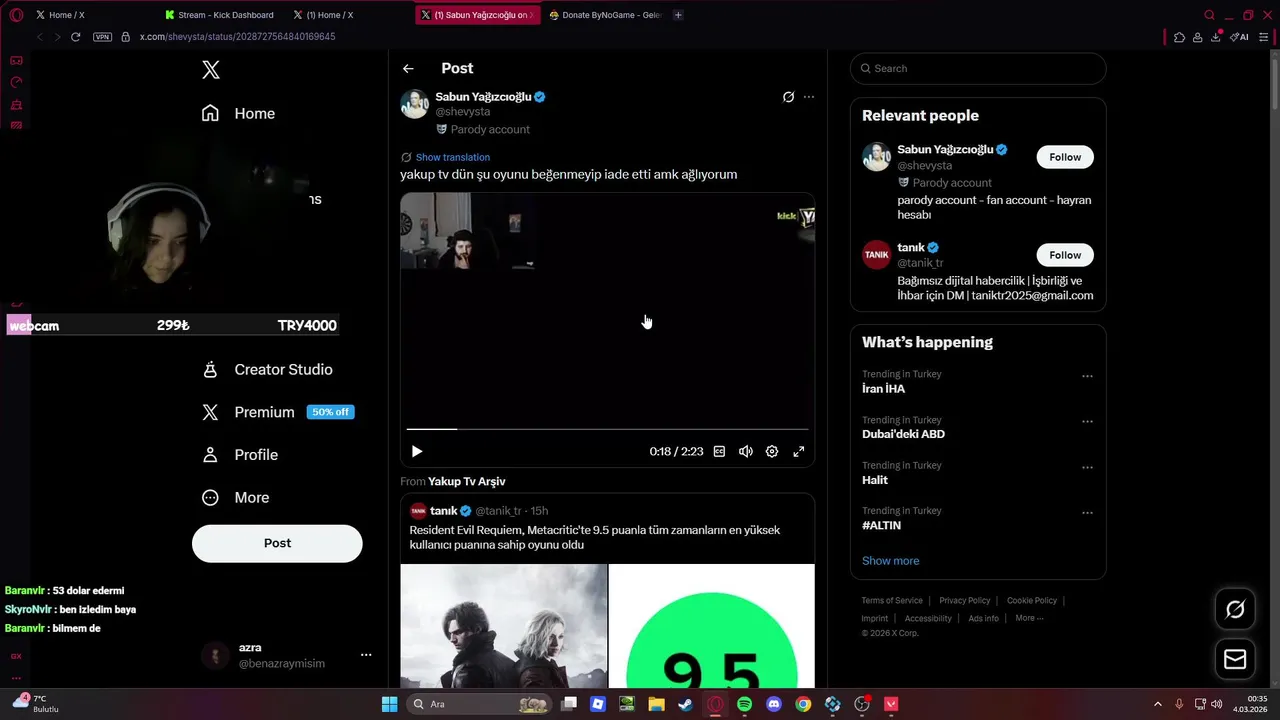Image resolution: width=1280 pixels, height=720 pixels.
Task: Open Windows Start menu
Action: click(x=390, y=704)
